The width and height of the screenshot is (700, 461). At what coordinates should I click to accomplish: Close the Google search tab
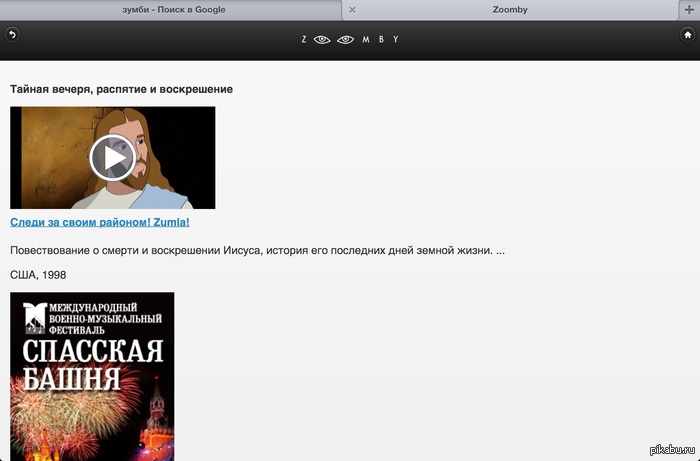click(x=351, y=10)
